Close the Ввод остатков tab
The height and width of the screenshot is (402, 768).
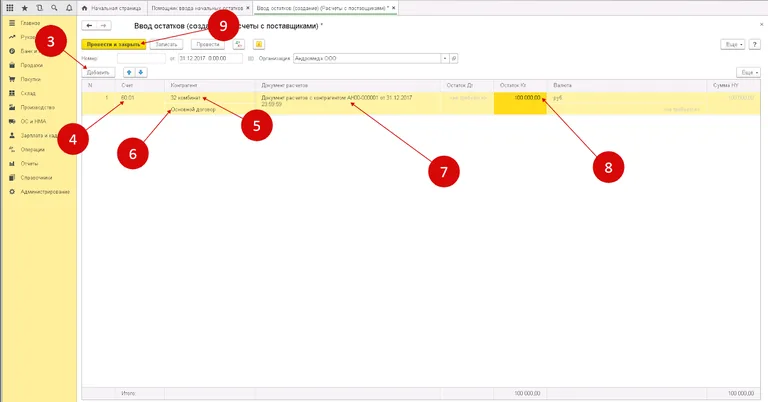[x=391, y=7]
